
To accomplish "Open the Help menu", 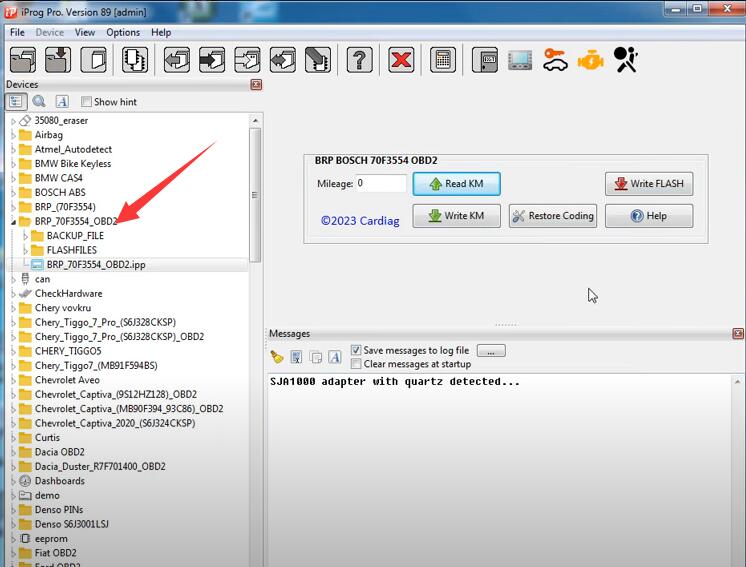I will 161,32.
